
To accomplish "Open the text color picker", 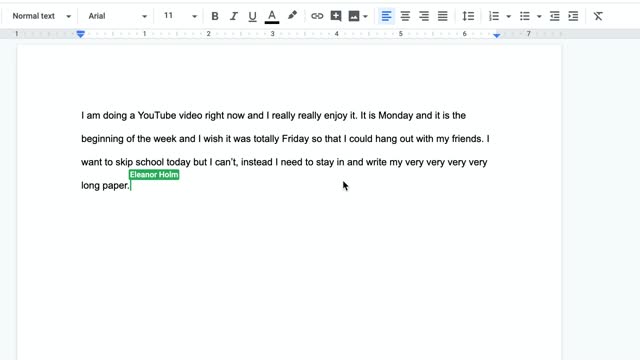I will 272,16.
